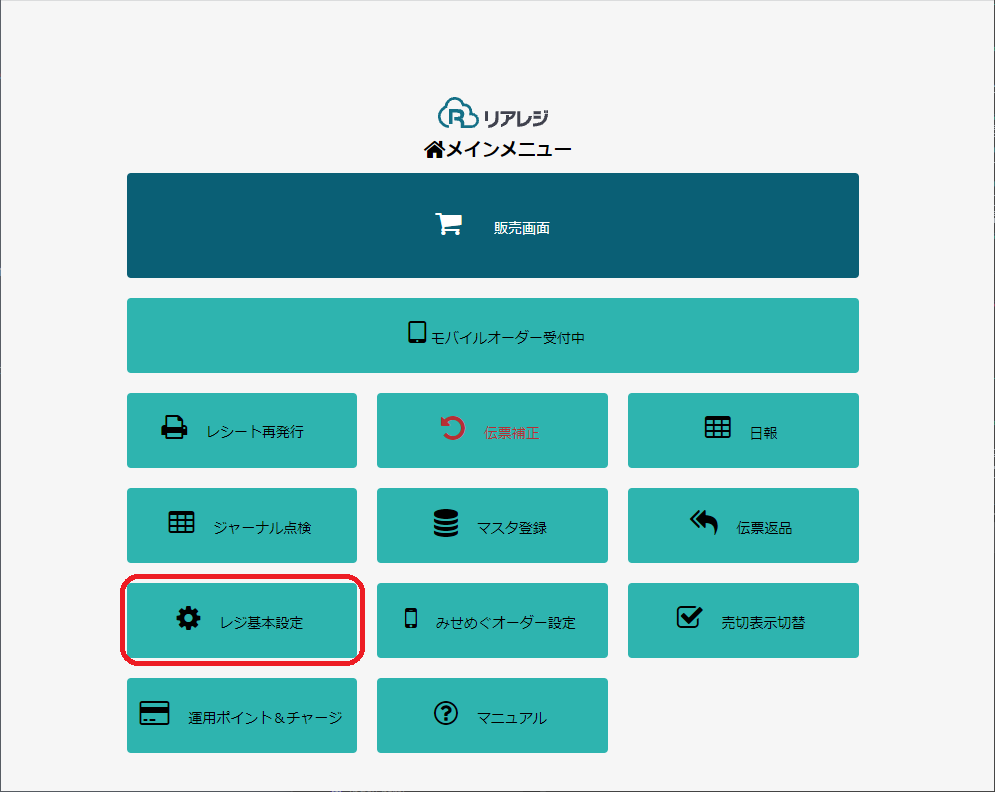Click the table icon beside ジャーナル点検
995x792 pixels.
181,522
